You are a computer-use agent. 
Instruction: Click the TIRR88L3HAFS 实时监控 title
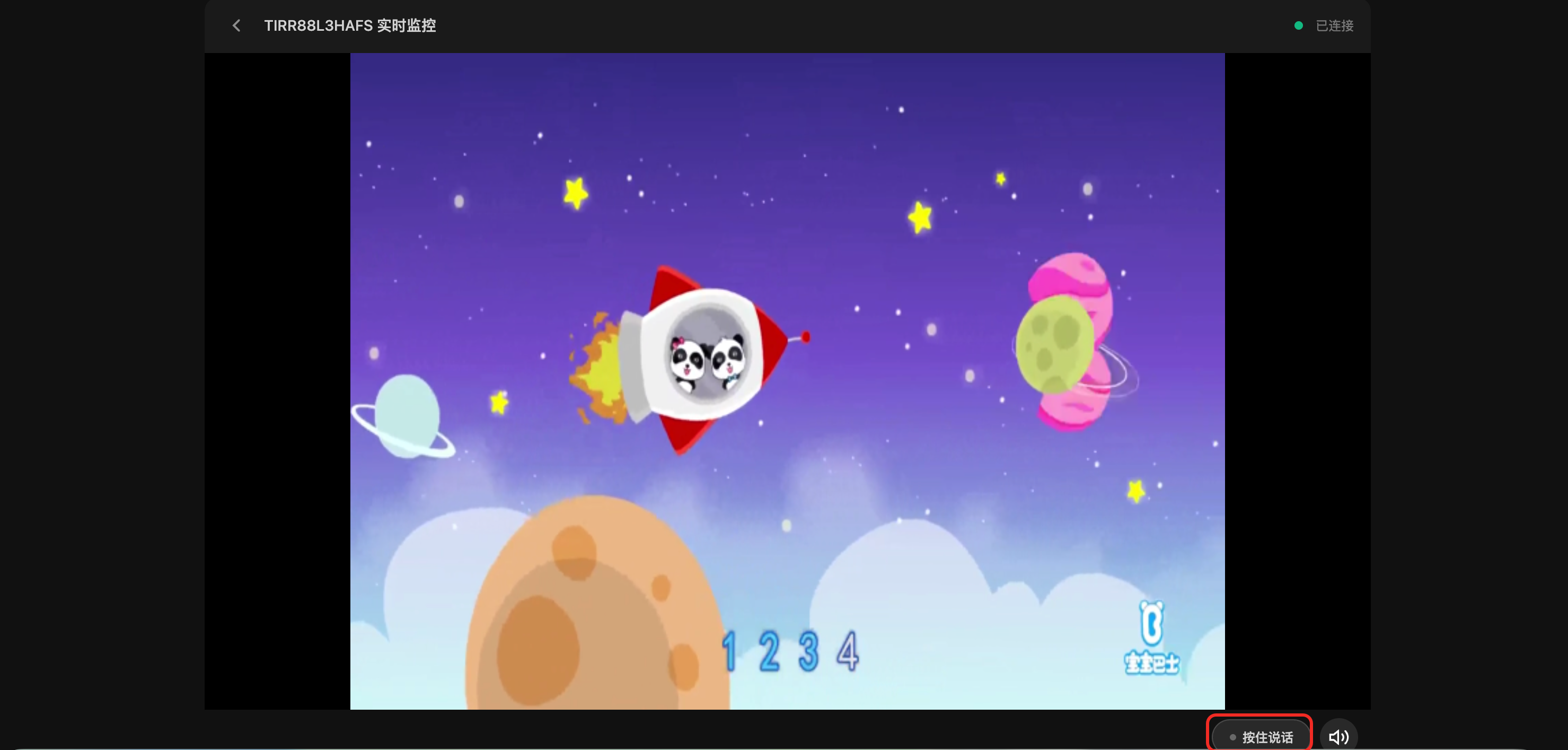point(349,25)
